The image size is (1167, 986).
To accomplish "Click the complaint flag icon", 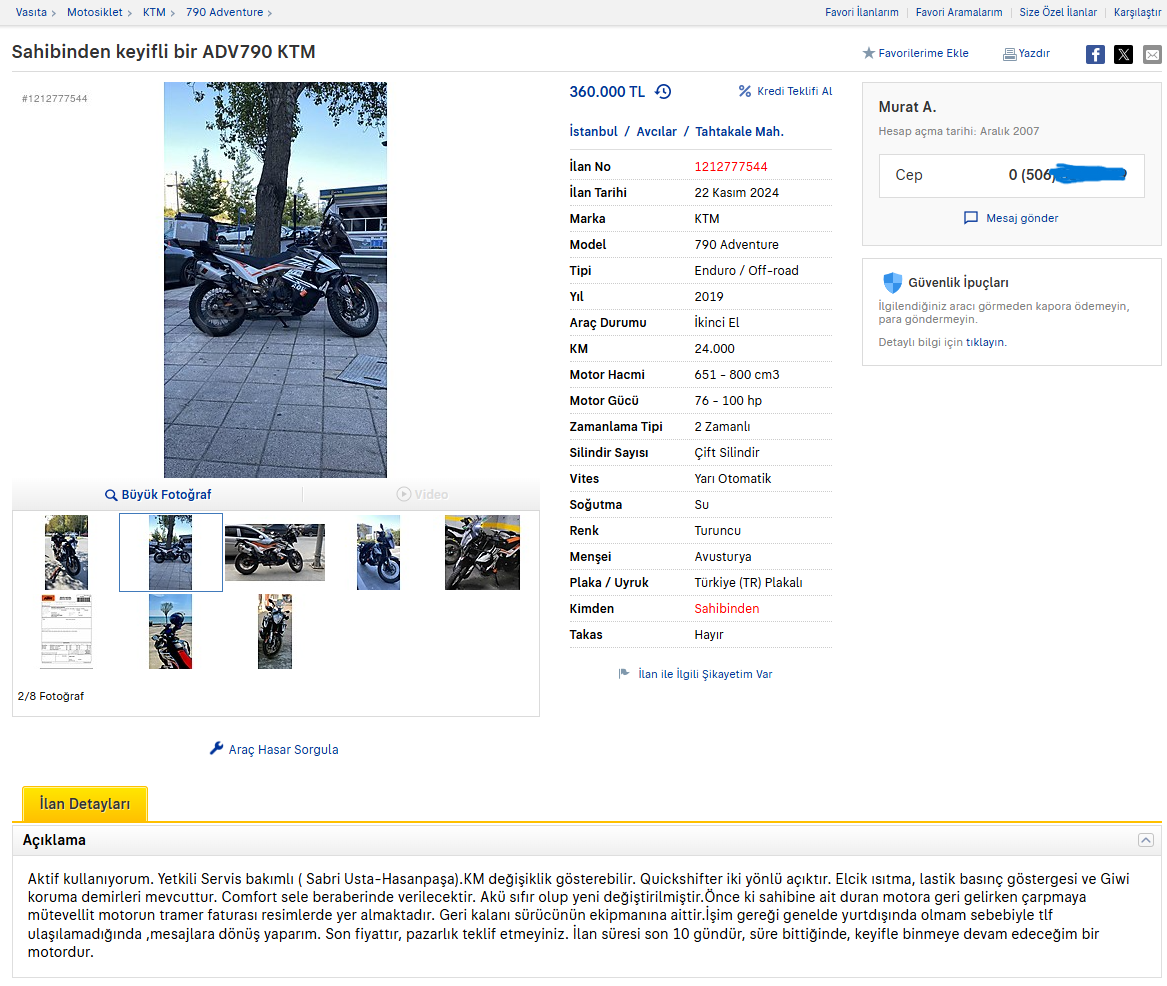I will [624, 673].
